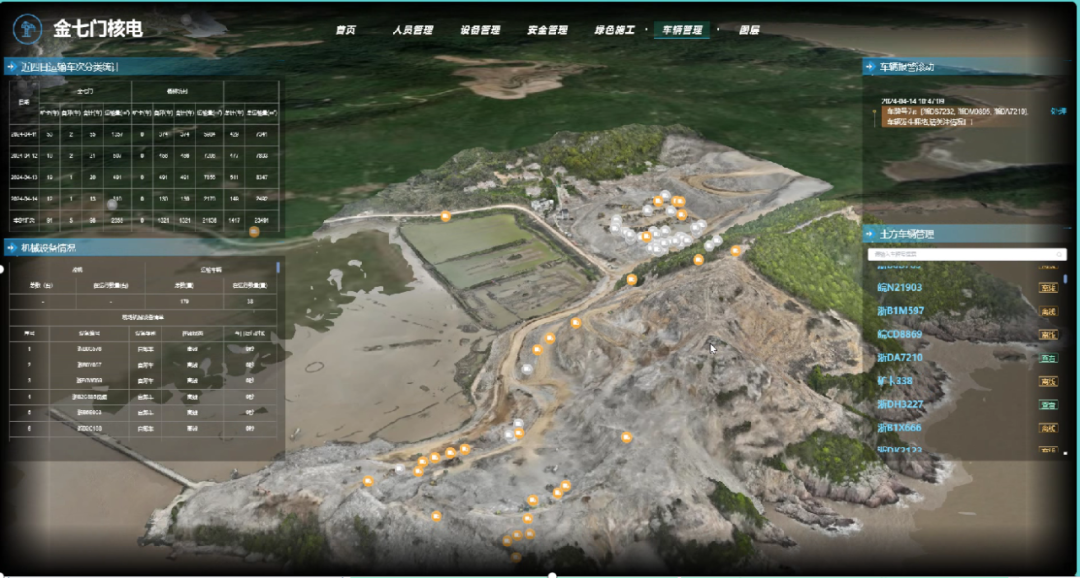Click the orange marker at the island's far right
Viewport: 1080px width, 578px height.
[x=736, y=251]
